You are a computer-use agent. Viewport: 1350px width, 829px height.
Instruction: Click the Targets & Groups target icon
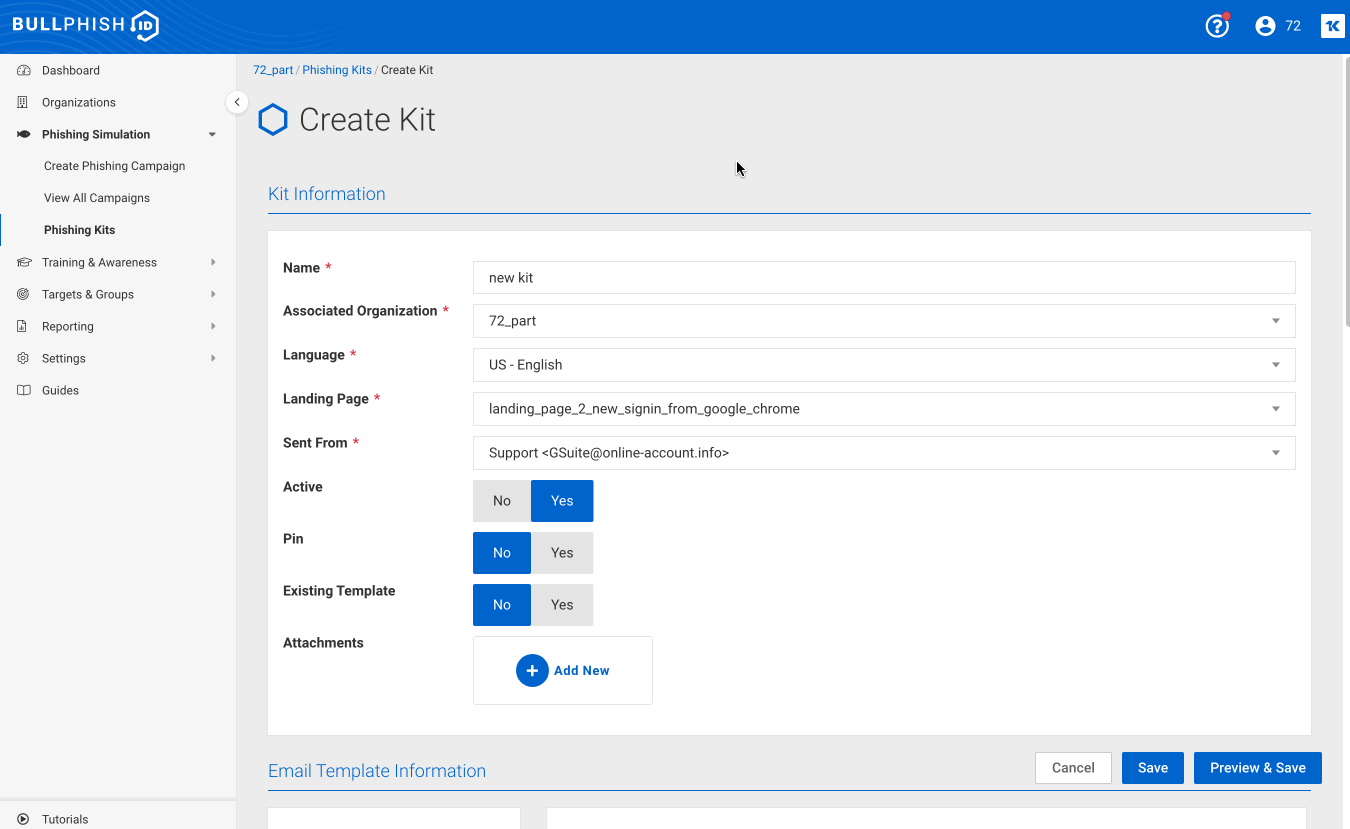(x=23, y=295)
